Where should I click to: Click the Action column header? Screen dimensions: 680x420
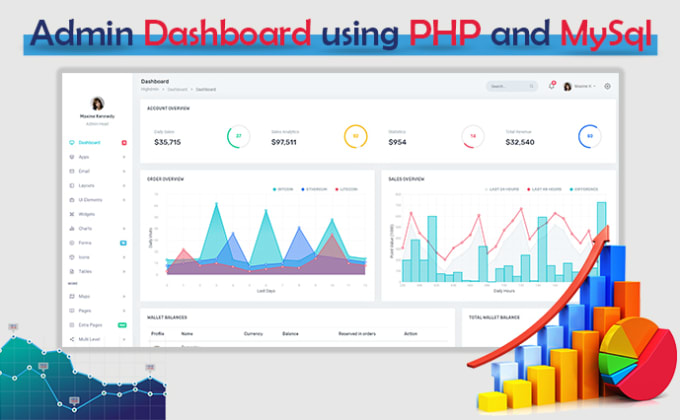coord(411,333)
